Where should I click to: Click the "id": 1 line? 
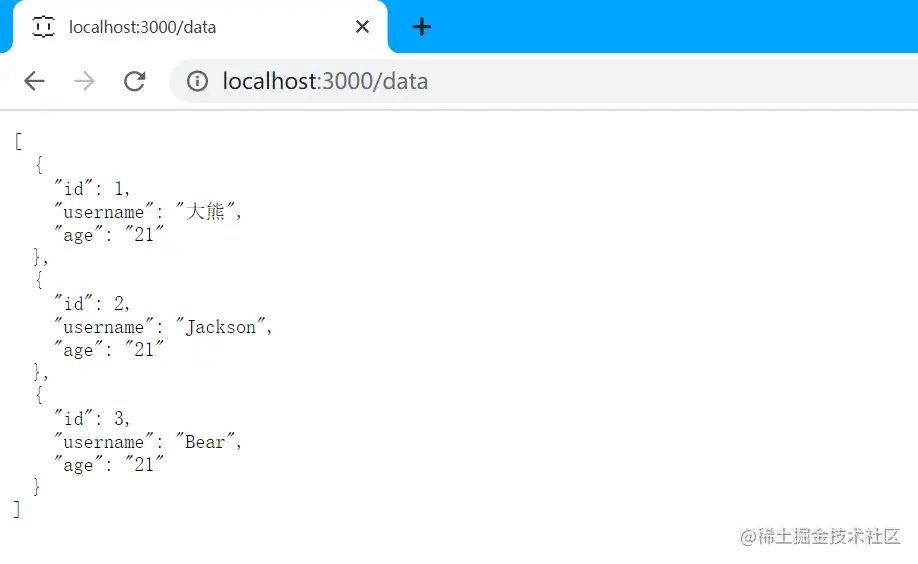tap(92, 188)
